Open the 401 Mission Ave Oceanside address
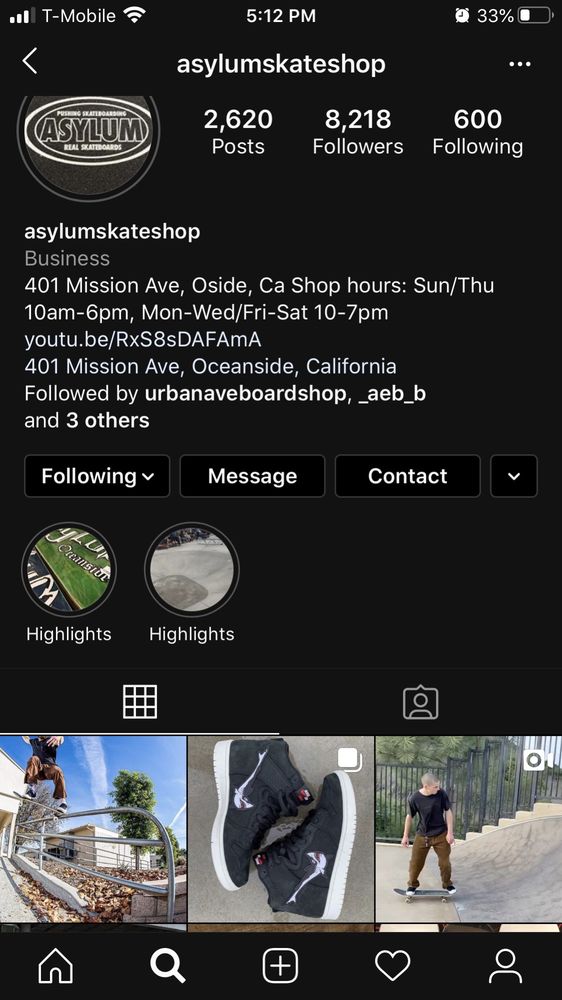Screen dimensions: 562x1000 [x=211, y=366]
